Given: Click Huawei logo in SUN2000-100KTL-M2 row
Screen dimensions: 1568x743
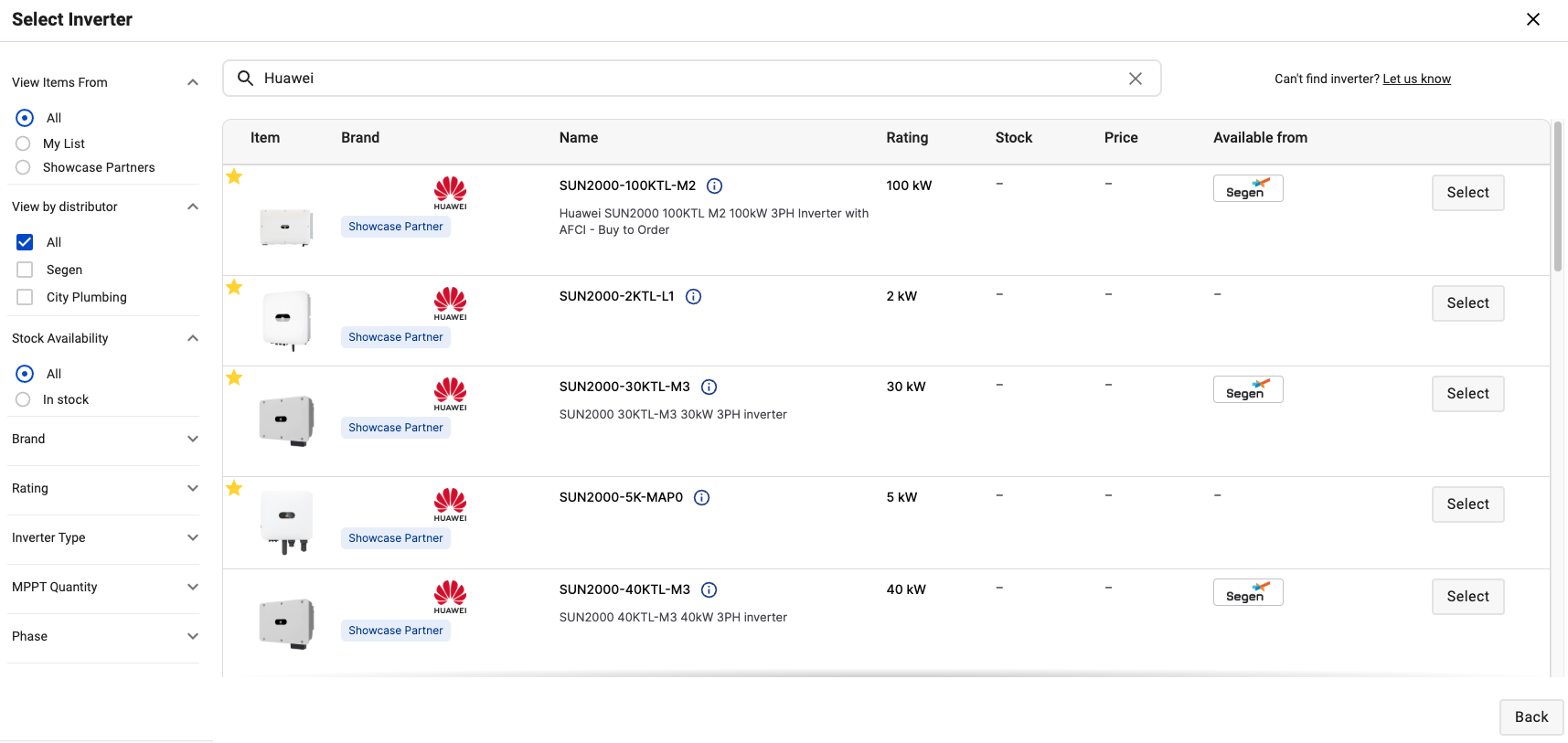Looking at the screenshot, I should [x=451, y=194].
